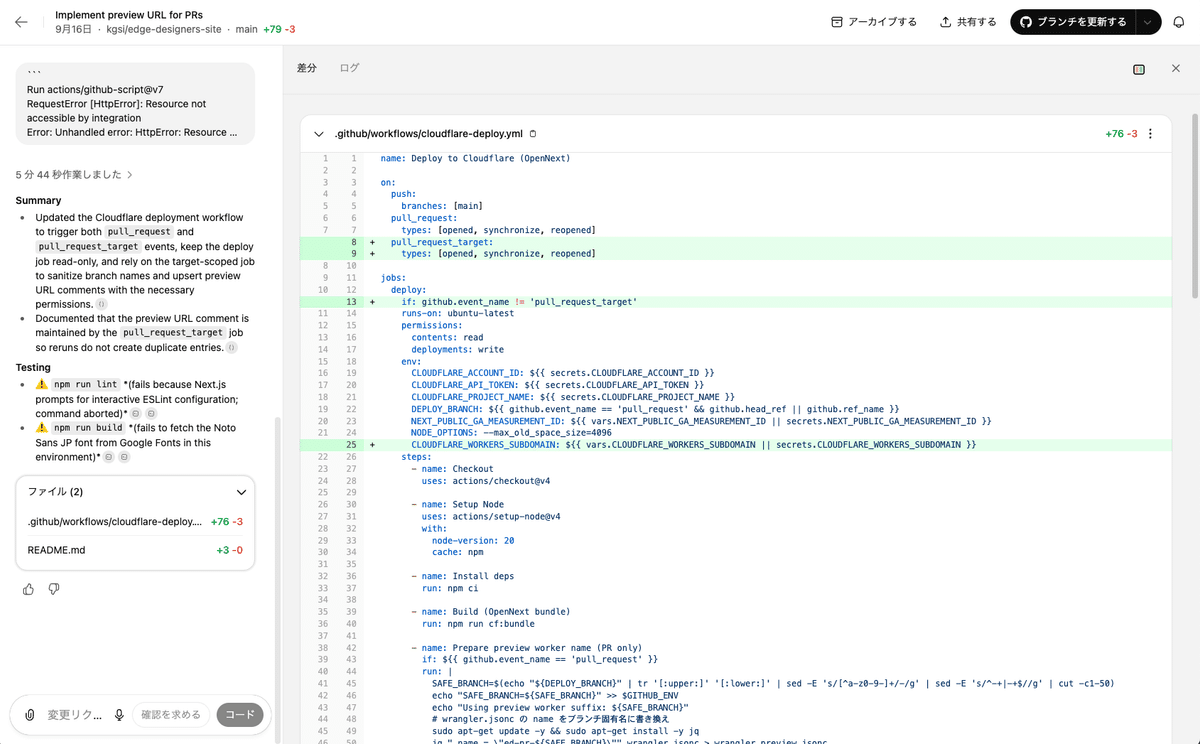Click the warning emoji before npm run lint
The height and width of the screenshot is (744, 1200).
pyautogui.click(x=42, y=384)
